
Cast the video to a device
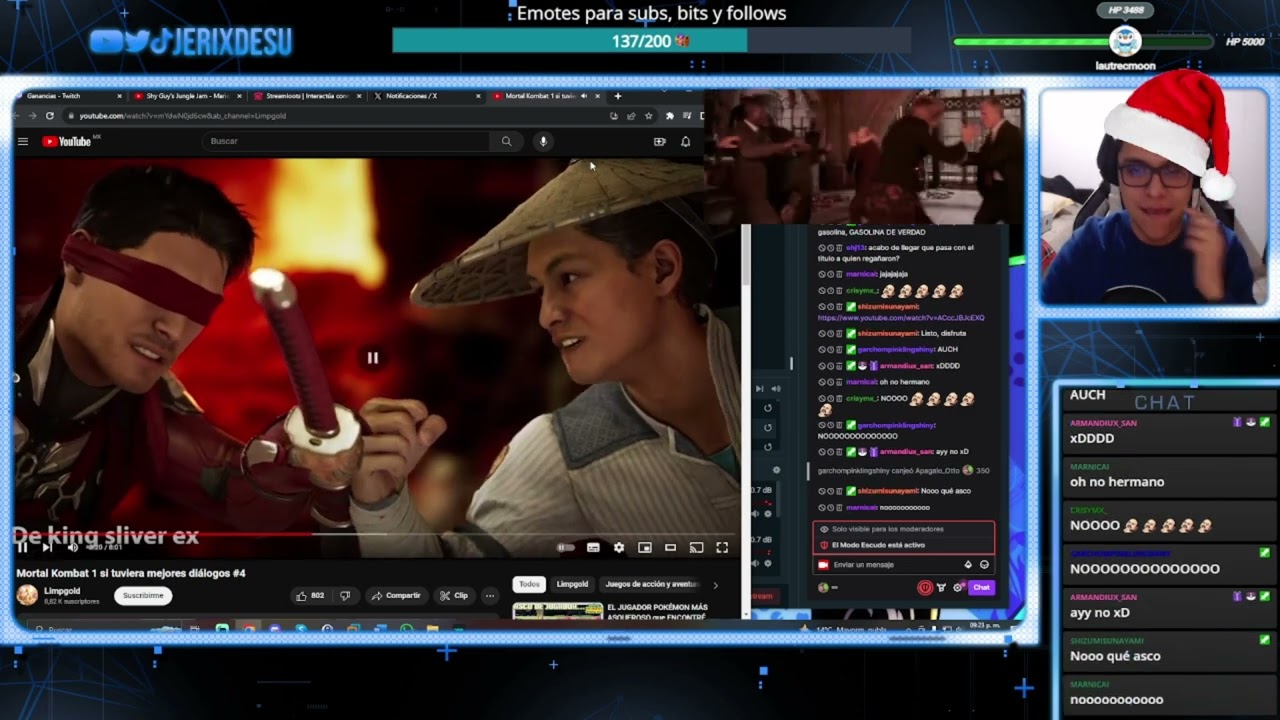[x=696, y=547]
